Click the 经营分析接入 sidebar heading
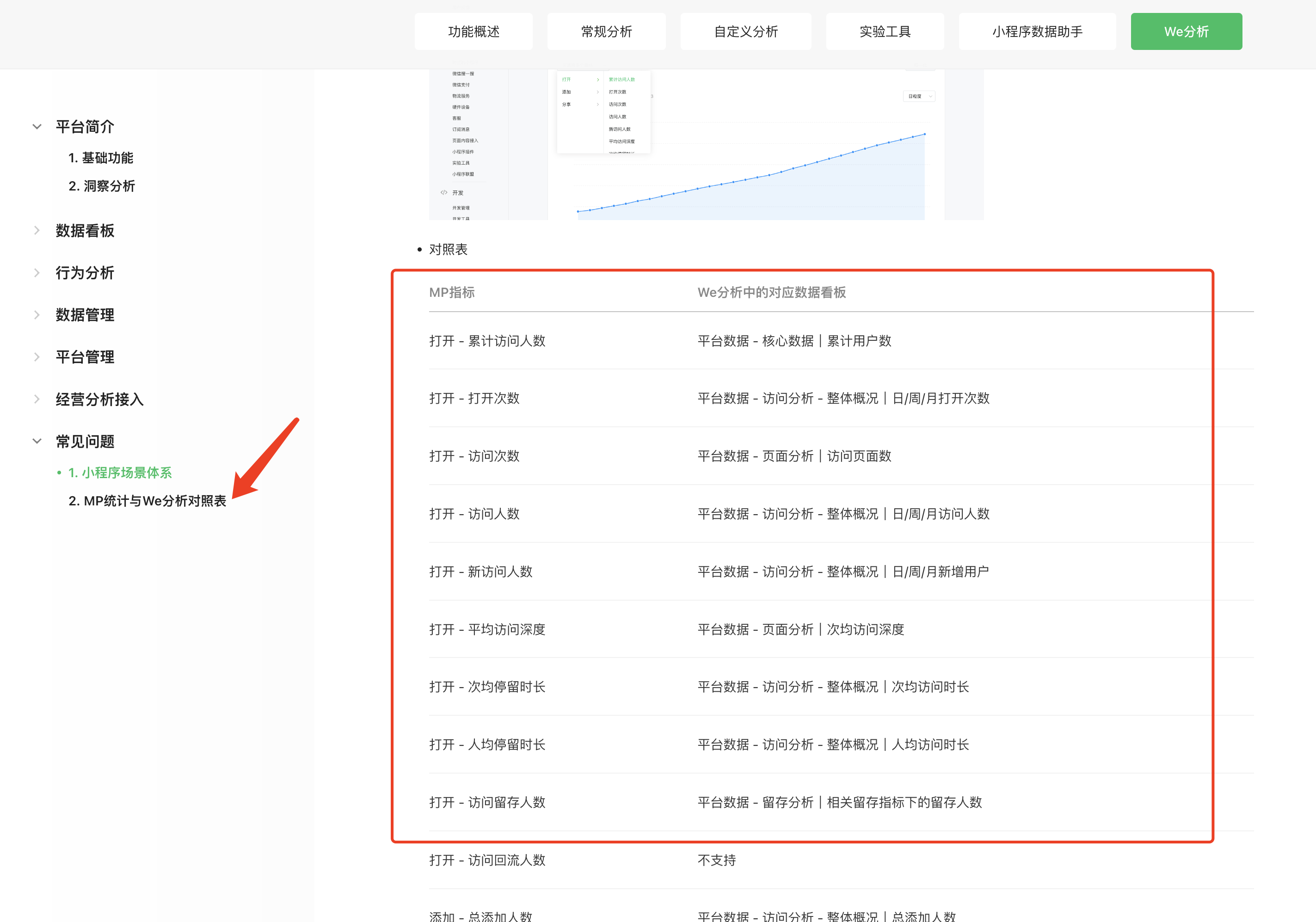 coord(100,399)
